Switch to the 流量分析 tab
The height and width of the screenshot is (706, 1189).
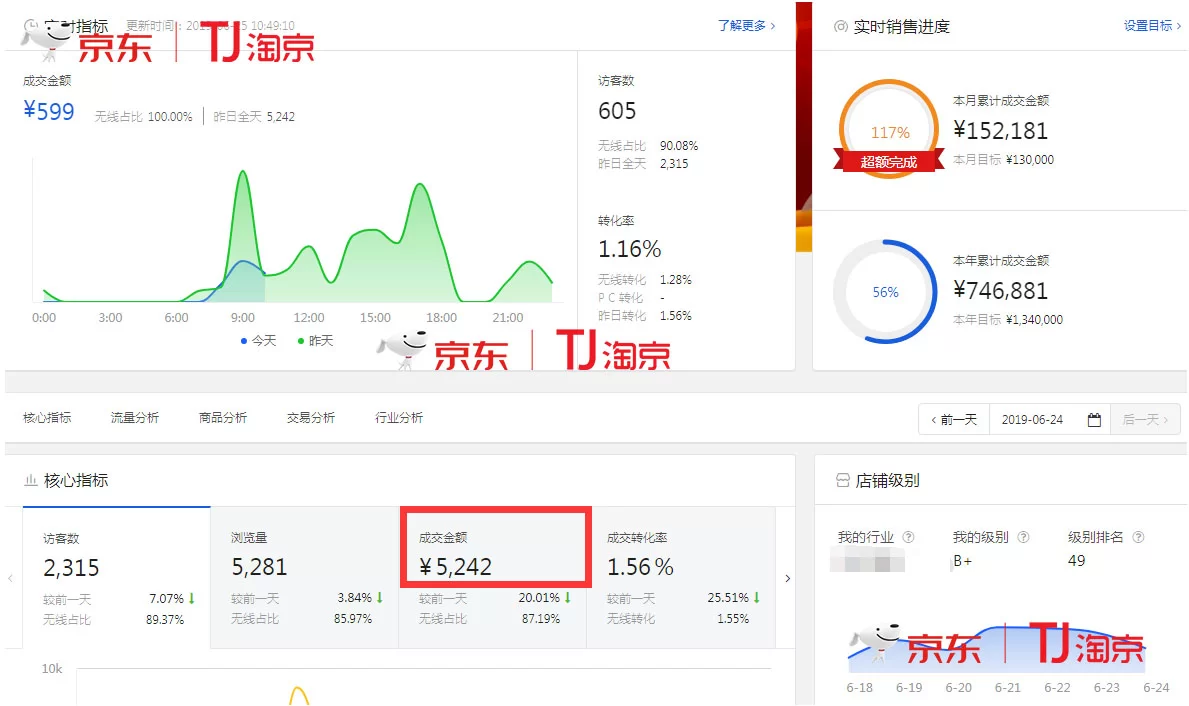pos(134,418)
